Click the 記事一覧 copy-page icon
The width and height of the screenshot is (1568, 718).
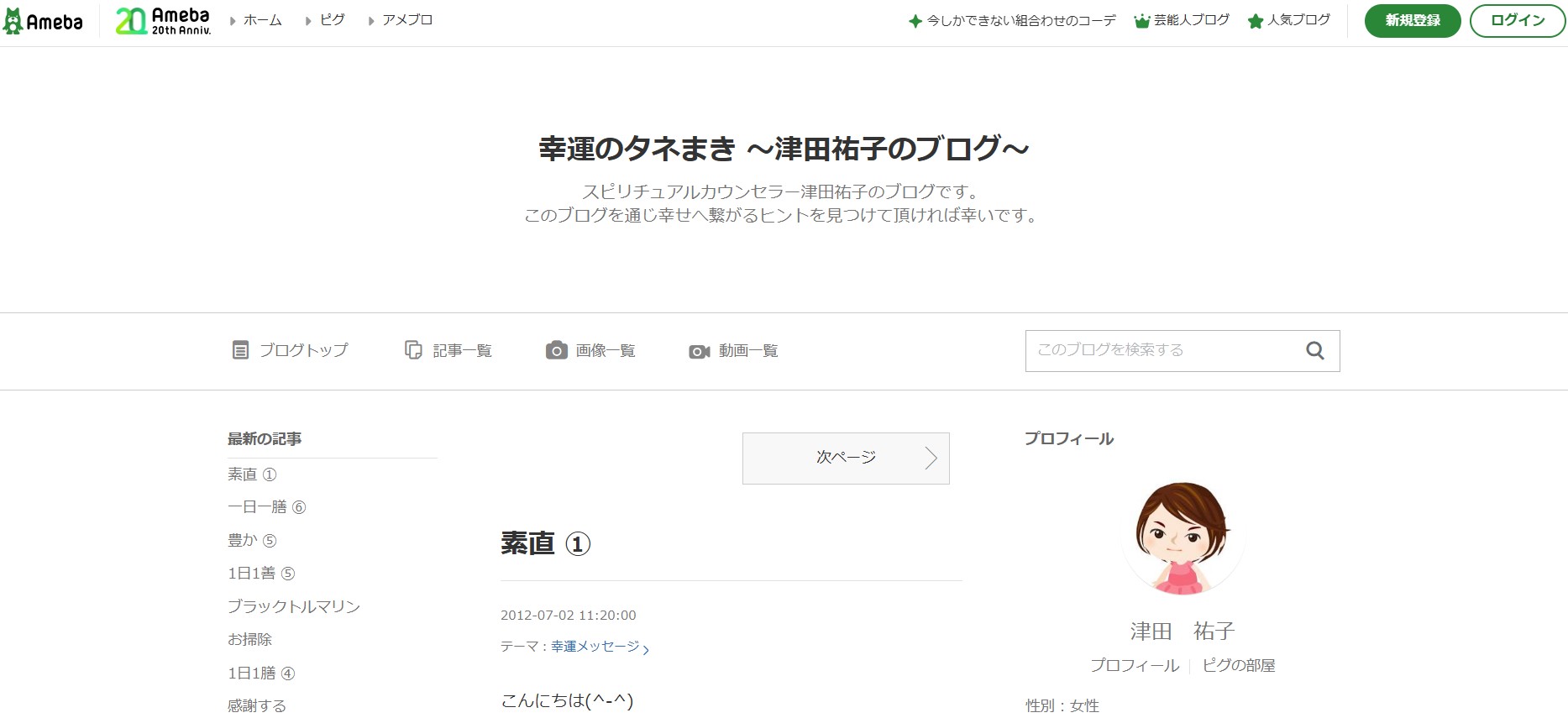(413, 350)
